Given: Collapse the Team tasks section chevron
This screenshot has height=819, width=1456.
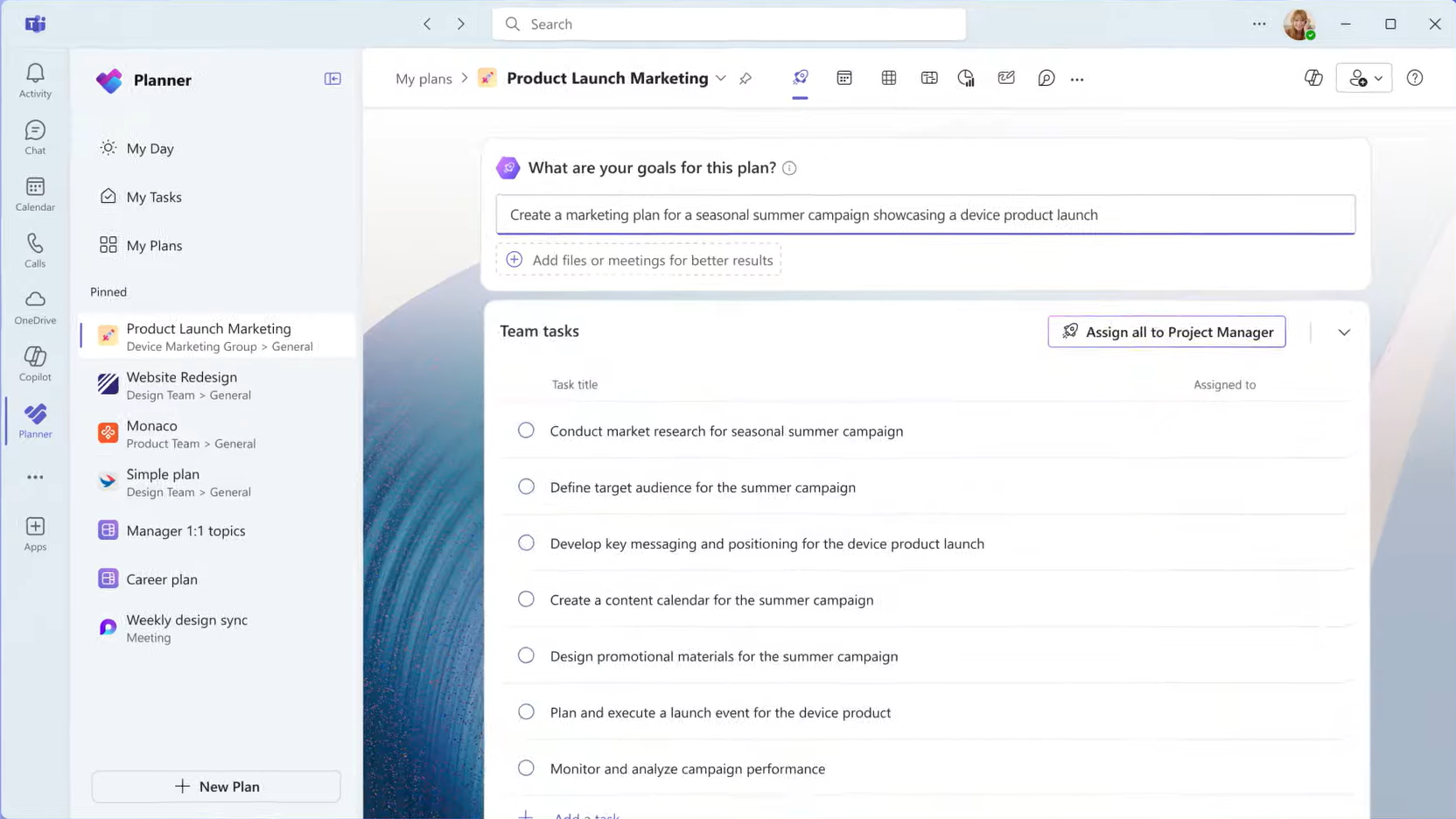Looking at the screenshot, I should pos(1344,332).
